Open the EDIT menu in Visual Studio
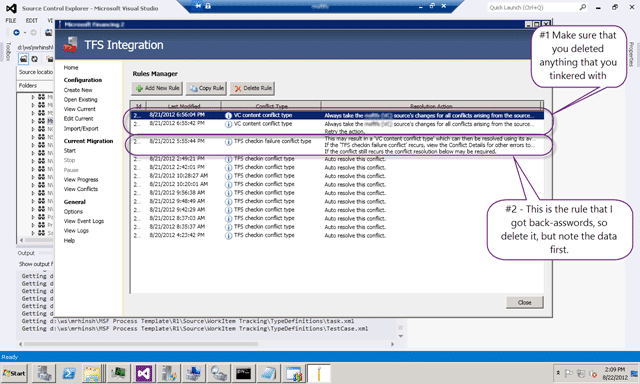 click(x=31, y=20)
